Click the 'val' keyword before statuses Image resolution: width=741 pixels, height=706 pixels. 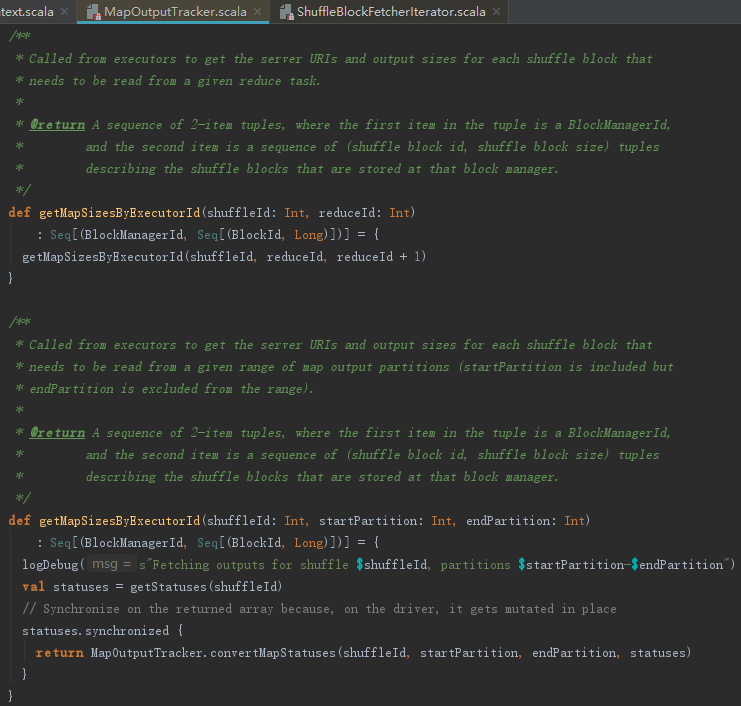point(34,587)
